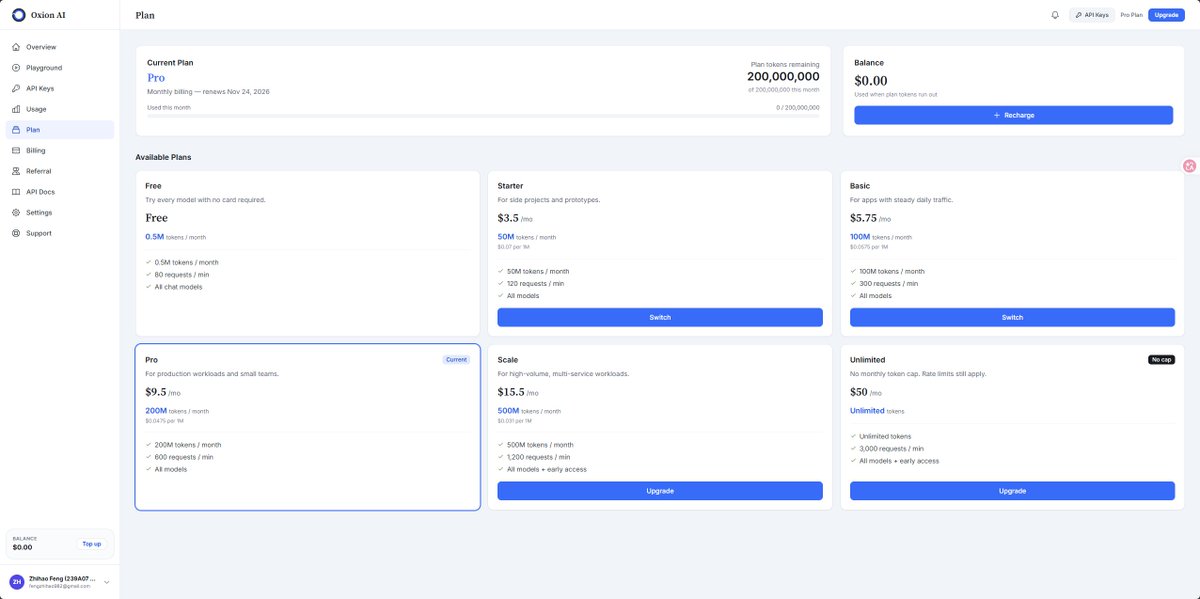Upgrade to the Scale plan
Viewport: 1200px width, 599px height.
click(660, 491)
